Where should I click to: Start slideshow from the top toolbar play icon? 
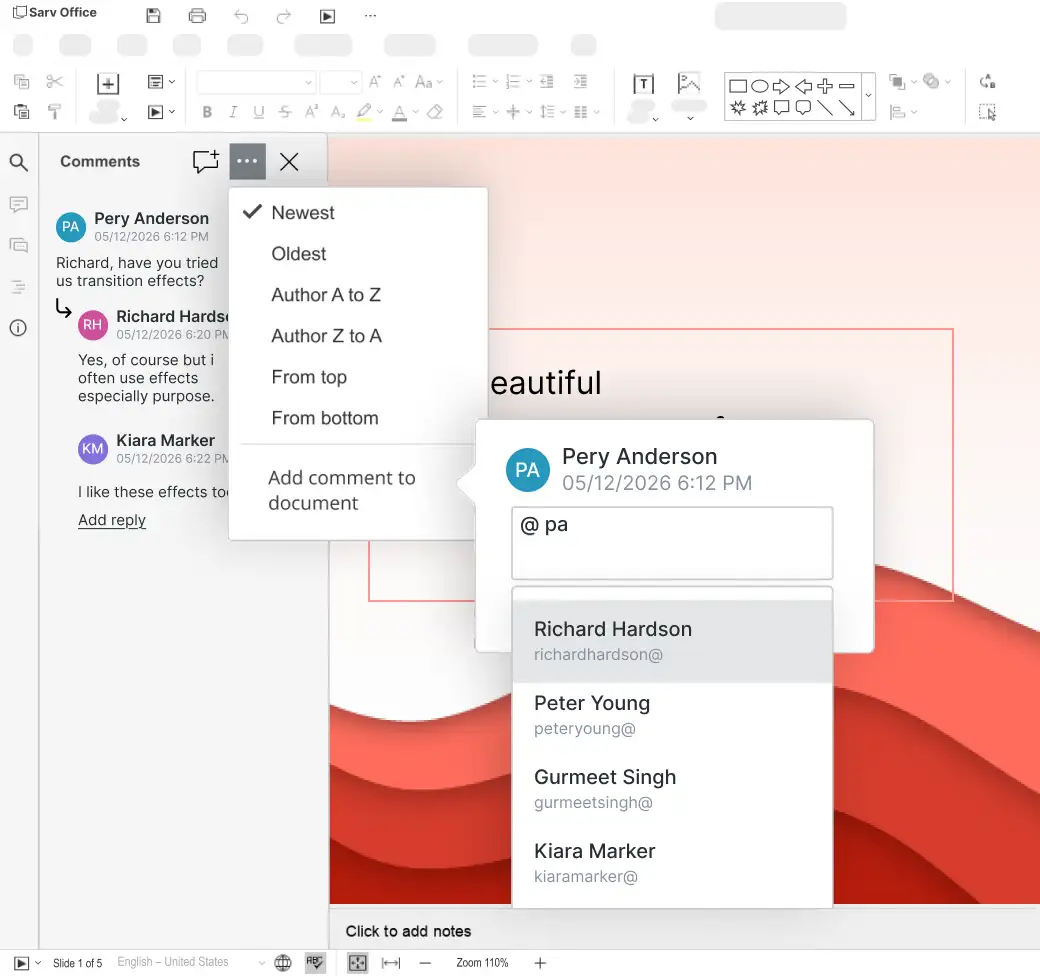(327, 16)
